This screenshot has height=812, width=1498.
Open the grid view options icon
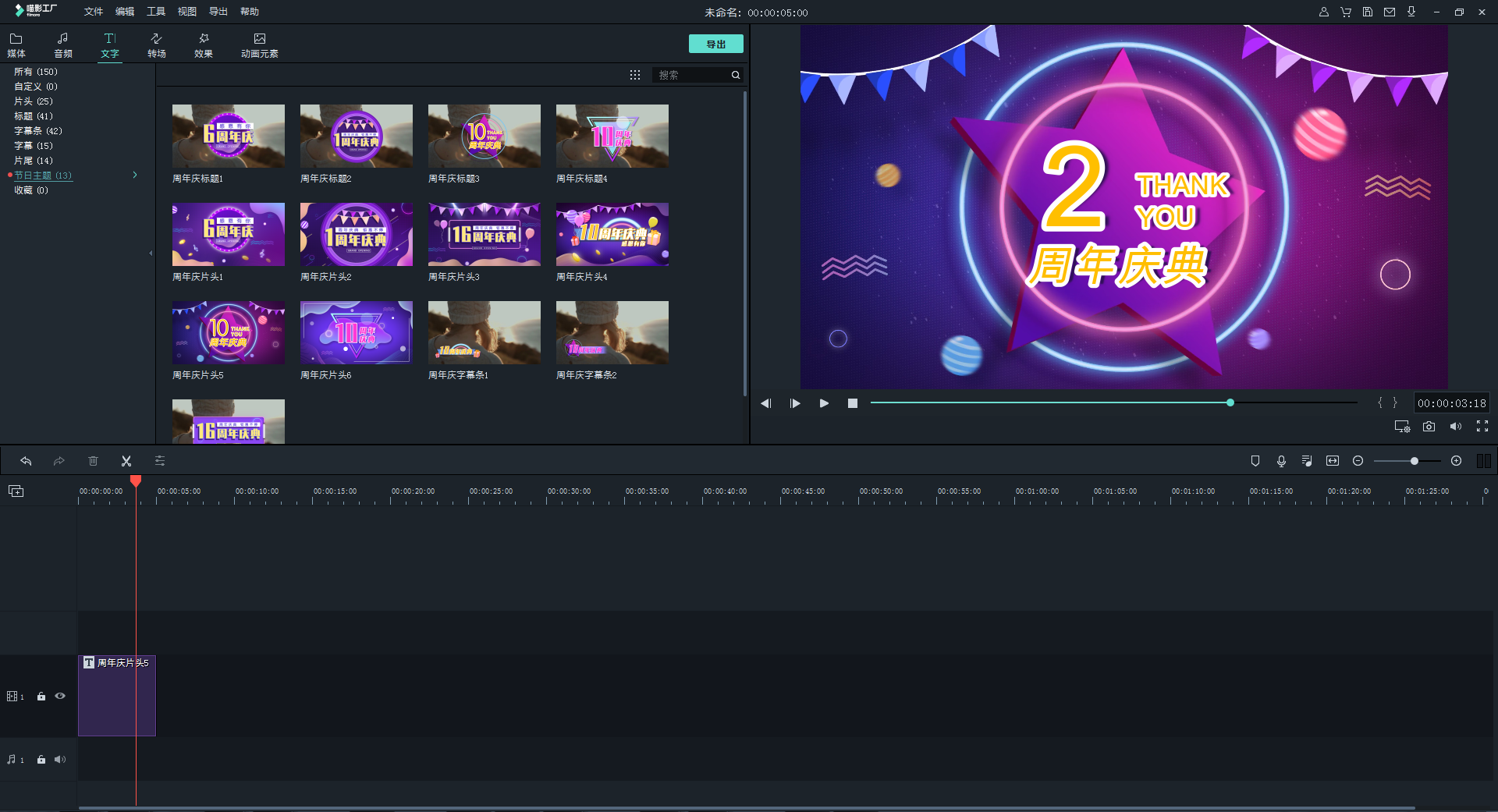click(635, 75)
